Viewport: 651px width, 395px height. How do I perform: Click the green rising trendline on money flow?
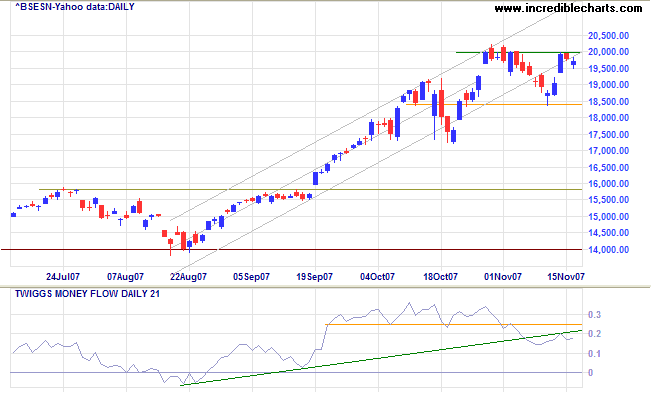tap(381, 358)
